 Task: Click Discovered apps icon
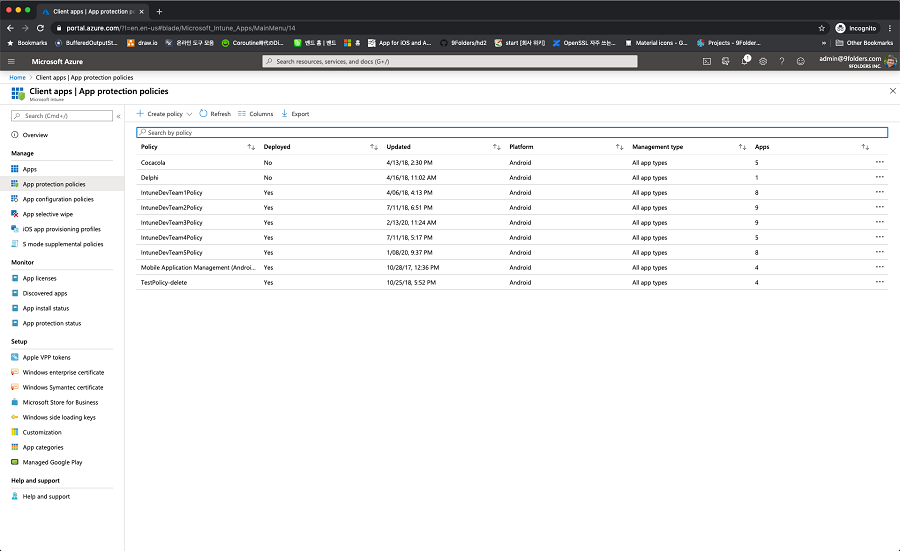click(x=15, y=293)
